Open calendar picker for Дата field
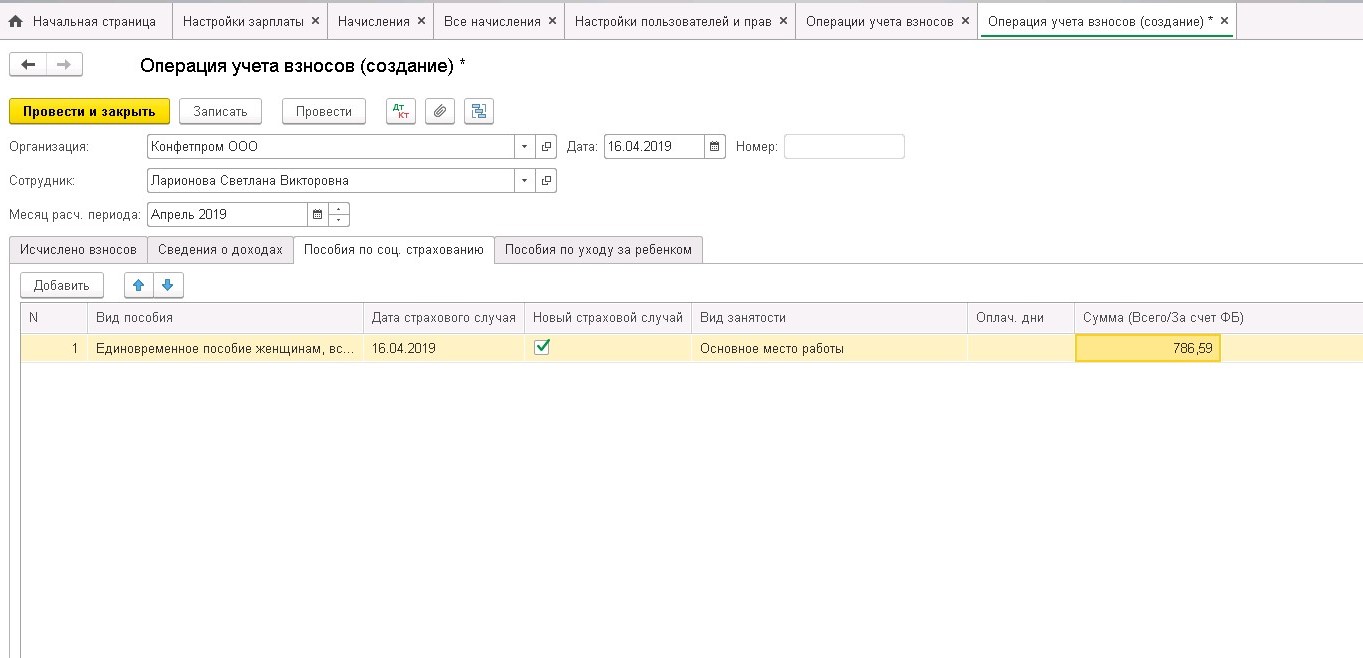The width and height of the screenshot is (1363, 658). pos(714,147)
